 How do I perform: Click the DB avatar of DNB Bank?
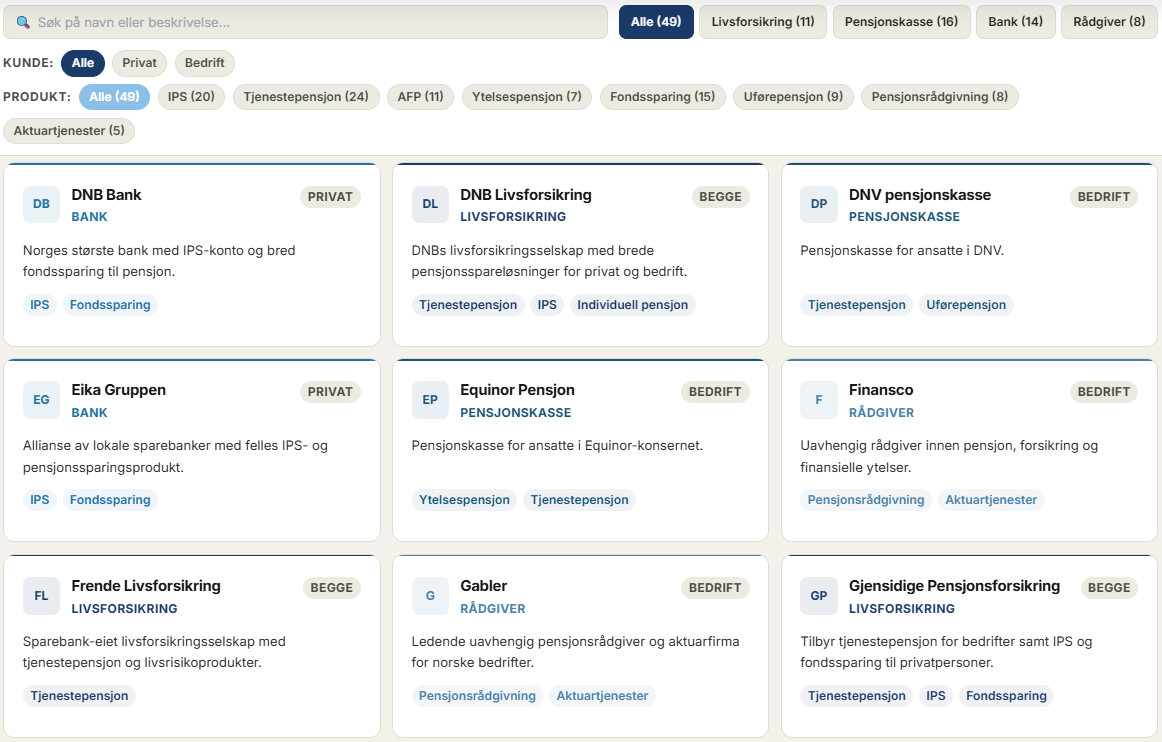[x=42, y=204]
